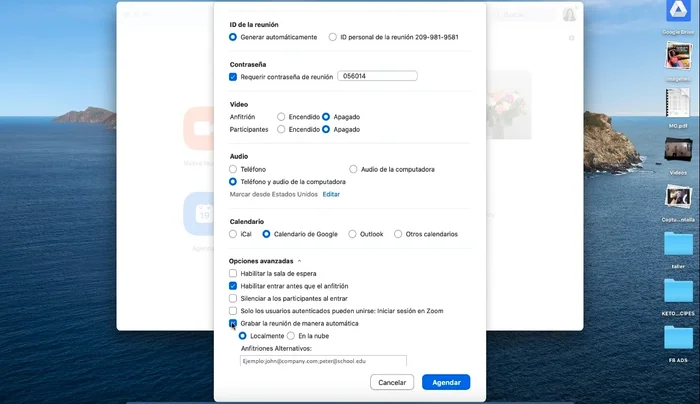Open the screenshot image file on desktop
The width and height of the screenshot is (700, 404).
679,198
